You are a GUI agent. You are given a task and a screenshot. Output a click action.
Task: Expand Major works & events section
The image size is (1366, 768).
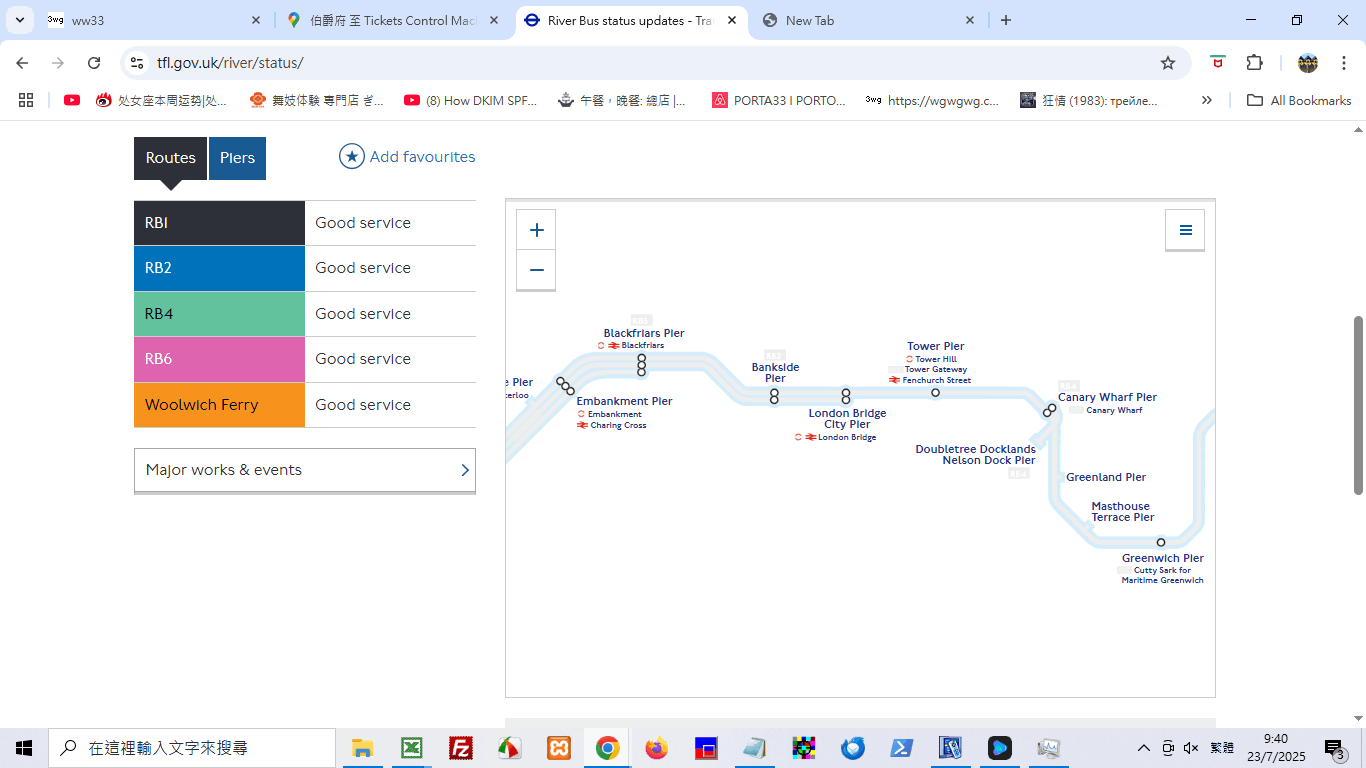pos(305,470)
